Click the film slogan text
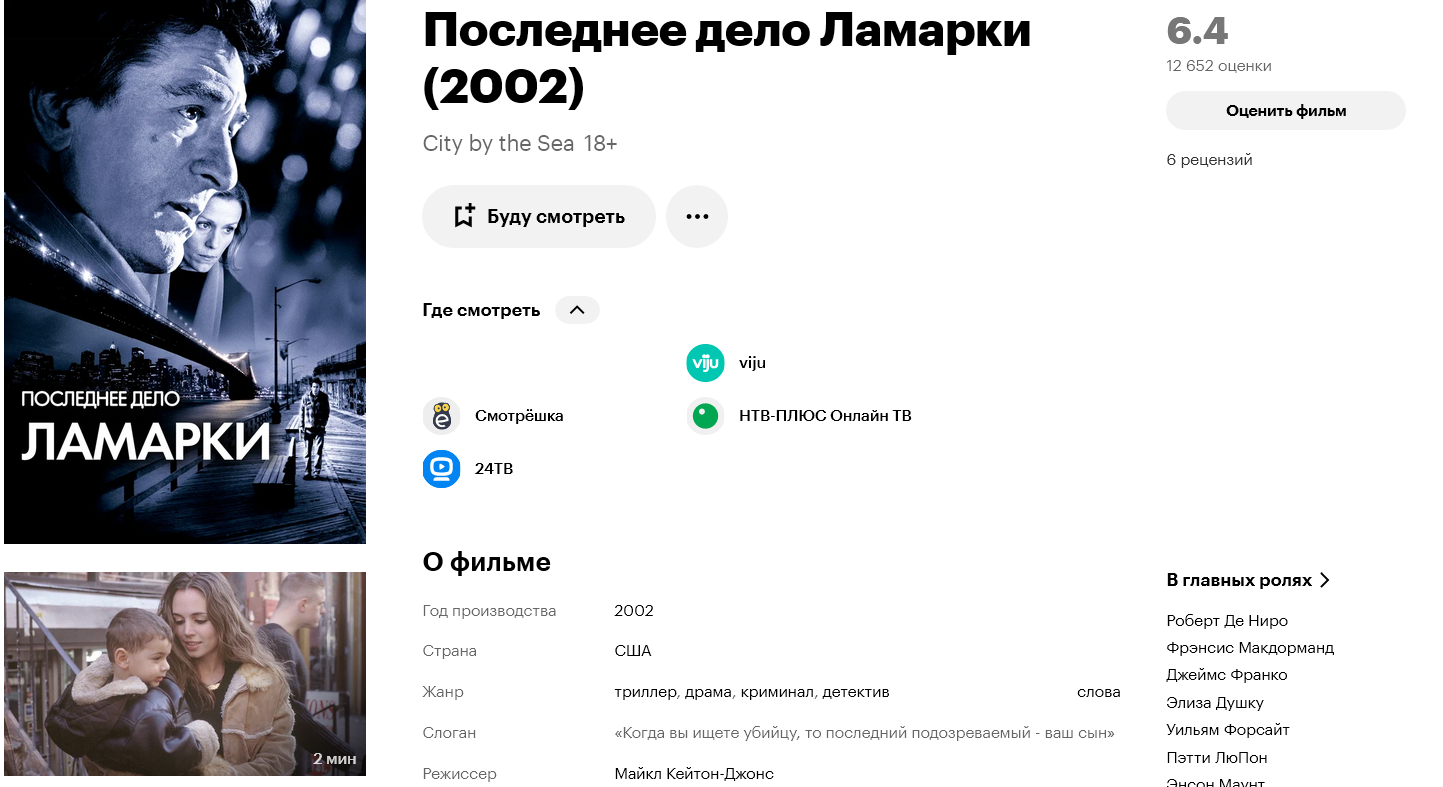Viewport: 1443px width, 787px height. click(x=864, y=733)
